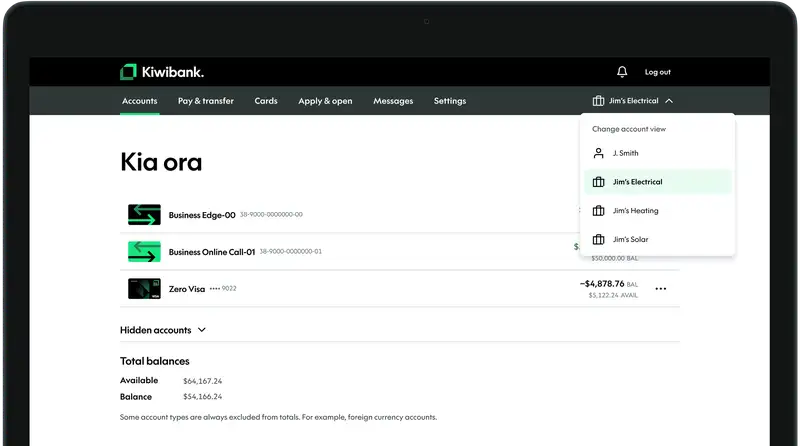Collapse the Jim's Electrical account switcher chevron
The width and height of the screenshot is (800, 446).
669,101
